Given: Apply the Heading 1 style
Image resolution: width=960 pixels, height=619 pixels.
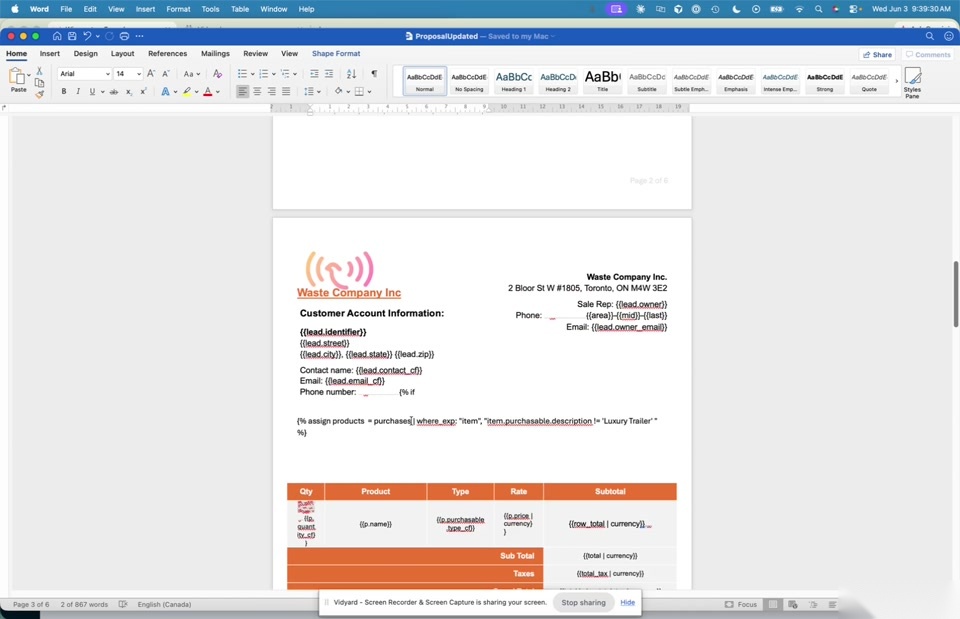Looking at the screenshot, I should [x=514, y=81].
